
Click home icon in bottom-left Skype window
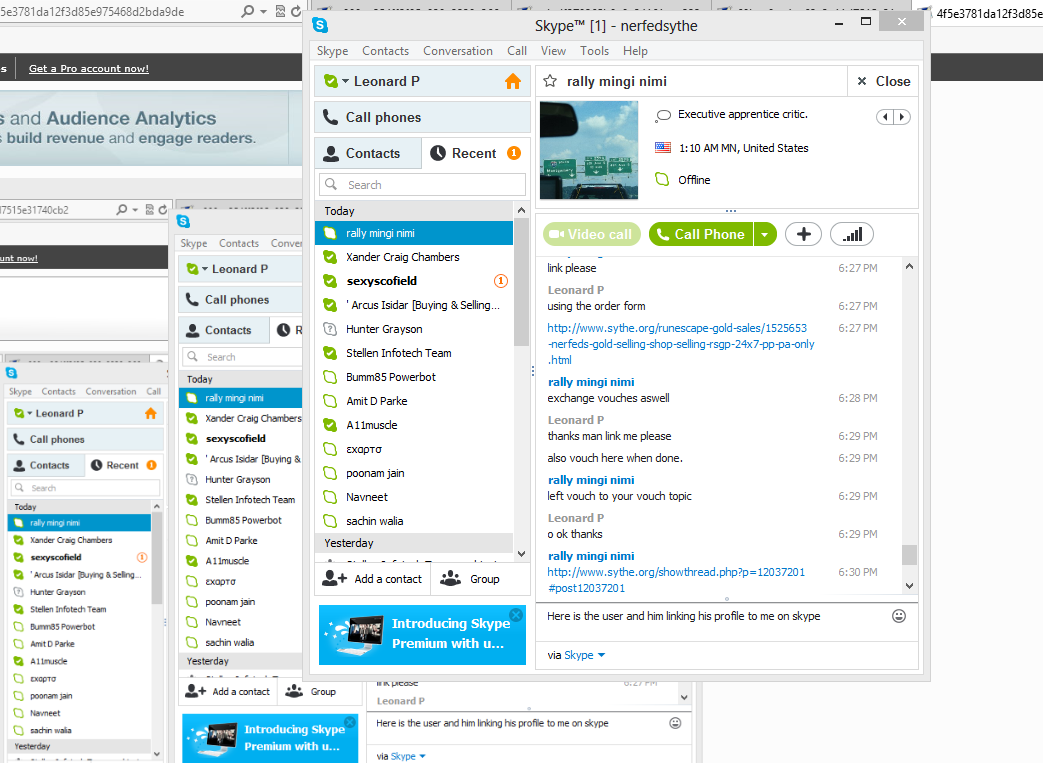pos(151,413)
